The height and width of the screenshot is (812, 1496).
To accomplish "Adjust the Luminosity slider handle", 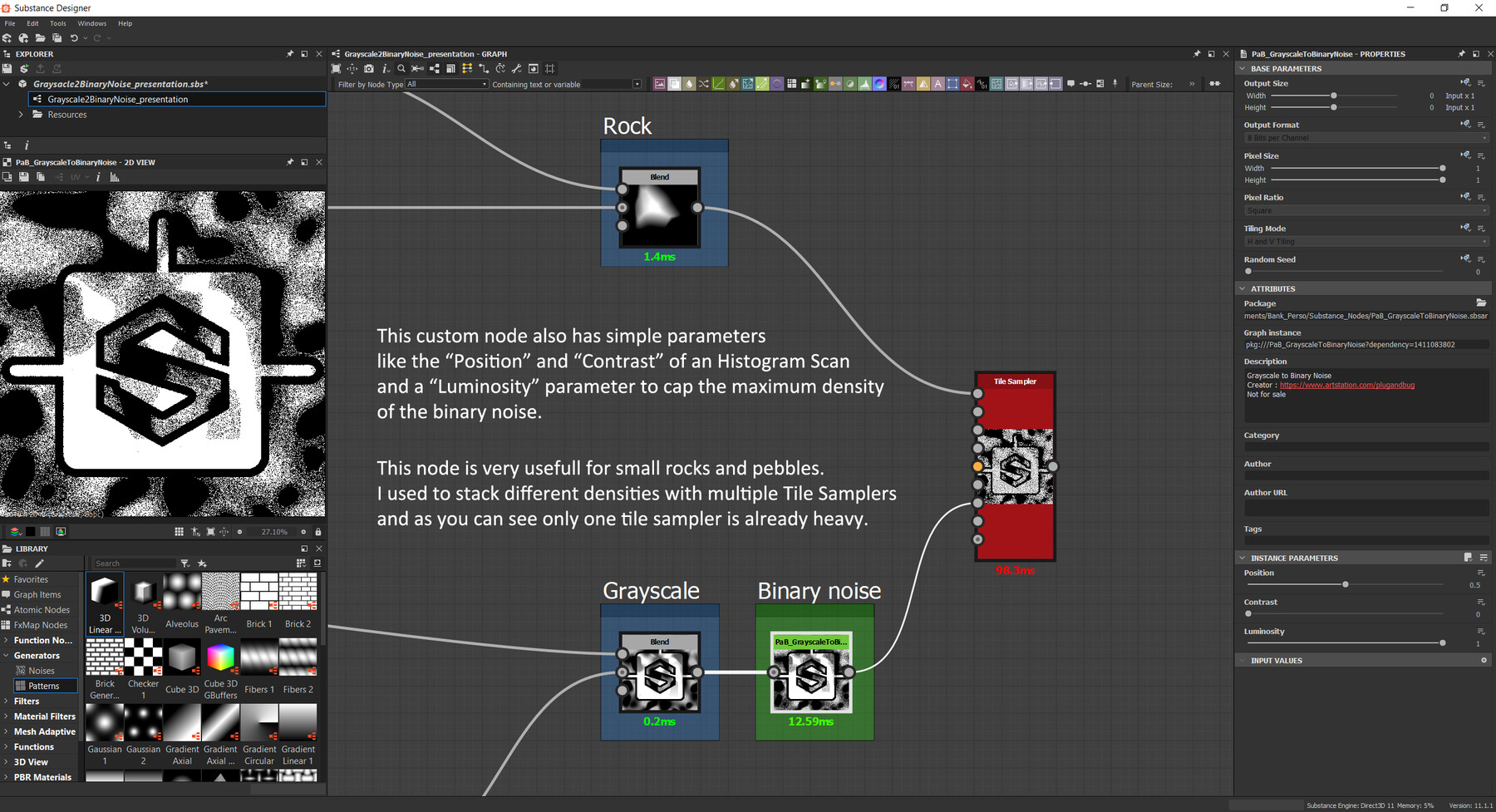I will click(1443, 642).
